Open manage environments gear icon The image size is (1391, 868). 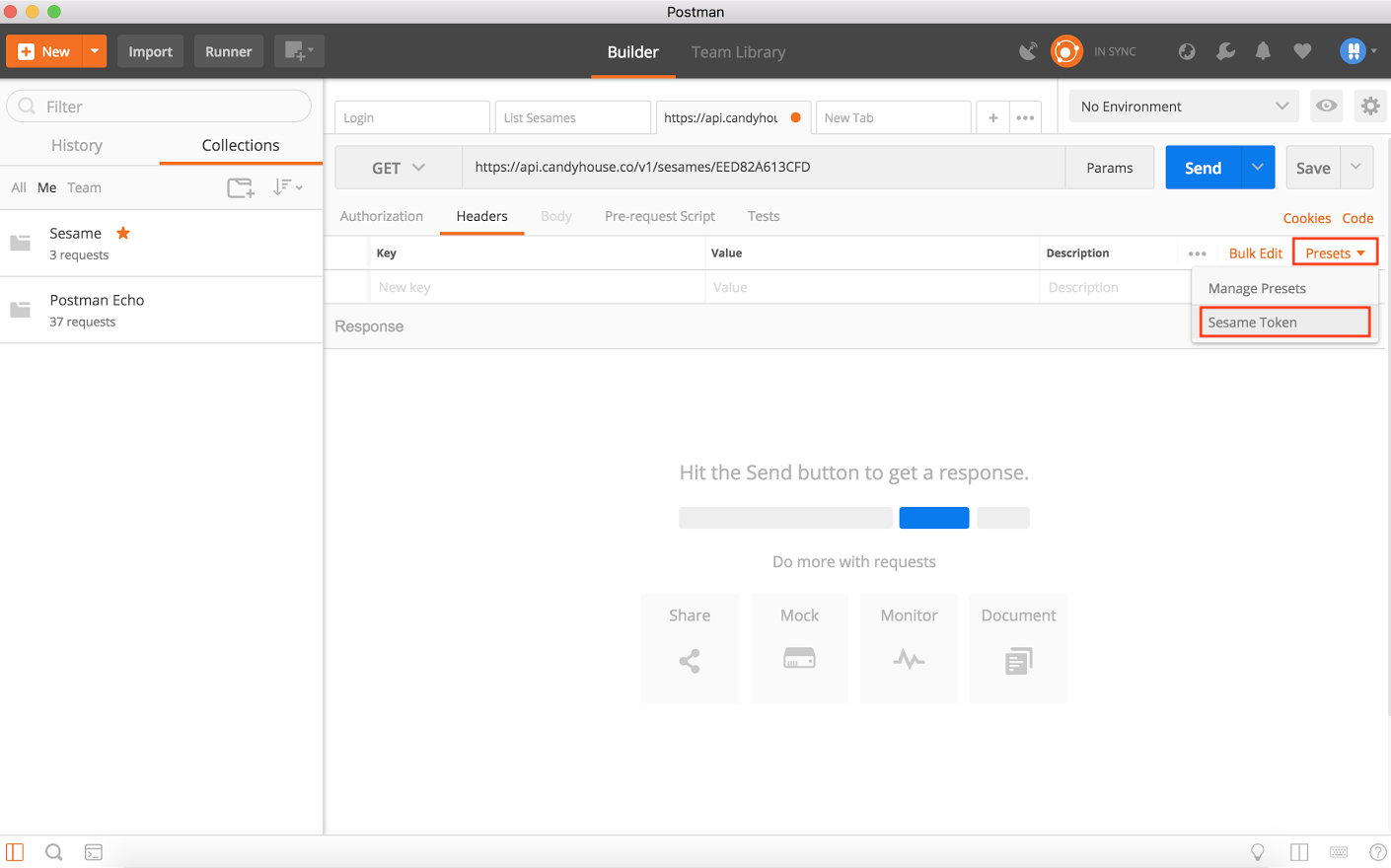pyautogui.click(x=1369, y=106)
